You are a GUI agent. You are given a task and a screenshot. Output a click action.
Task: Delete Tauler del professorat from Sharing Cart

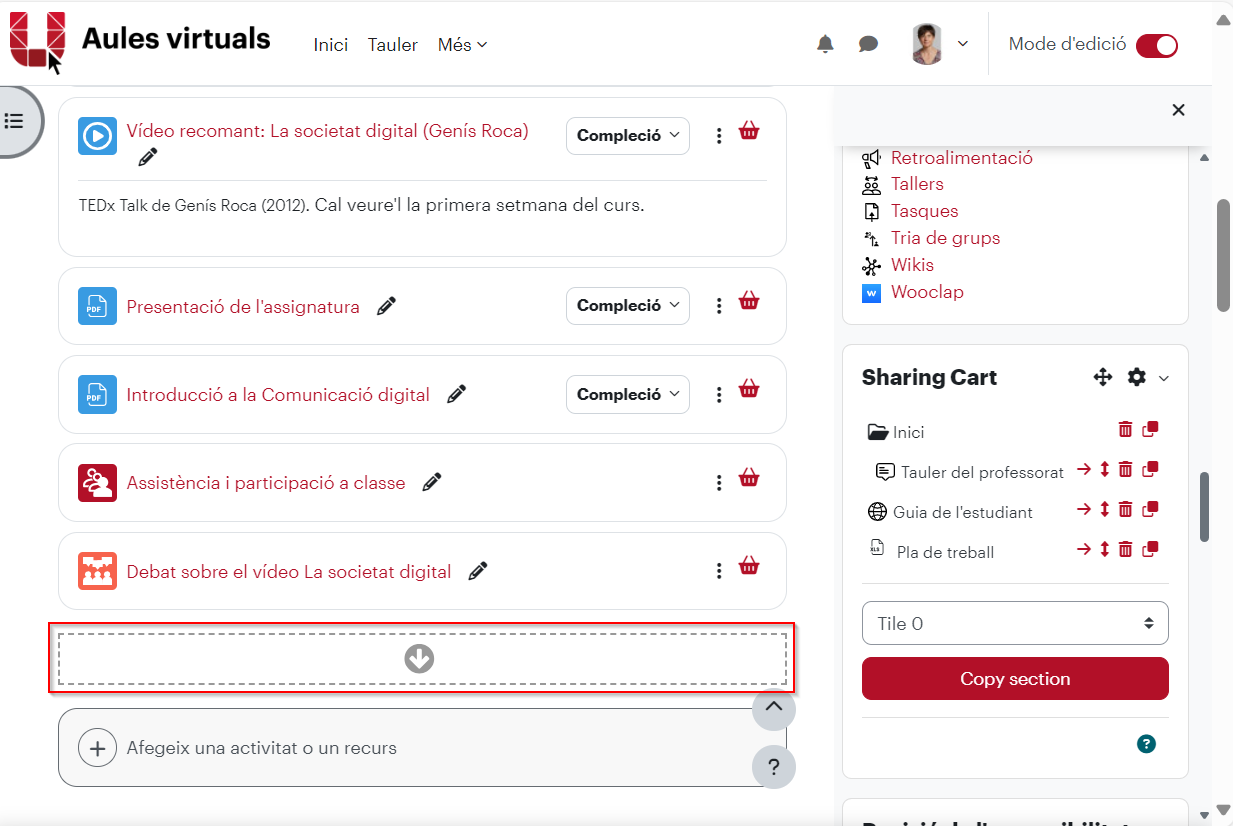[1126, 468]
